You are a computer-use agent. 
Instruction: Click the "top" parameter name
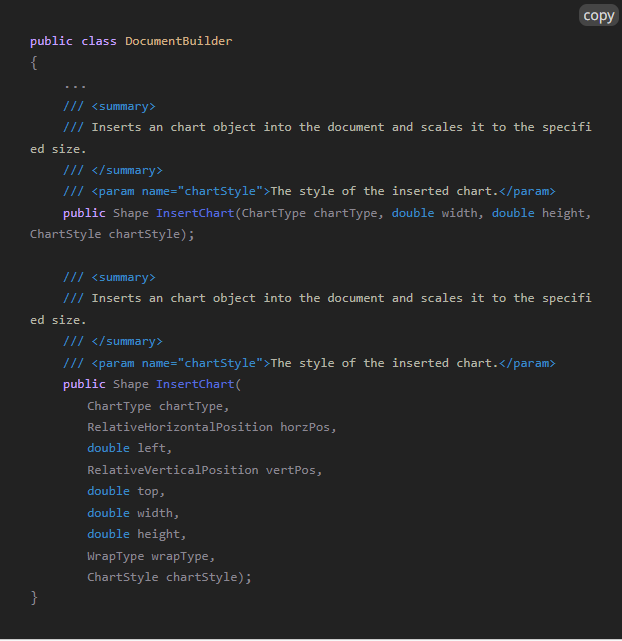tap(148, 491)
